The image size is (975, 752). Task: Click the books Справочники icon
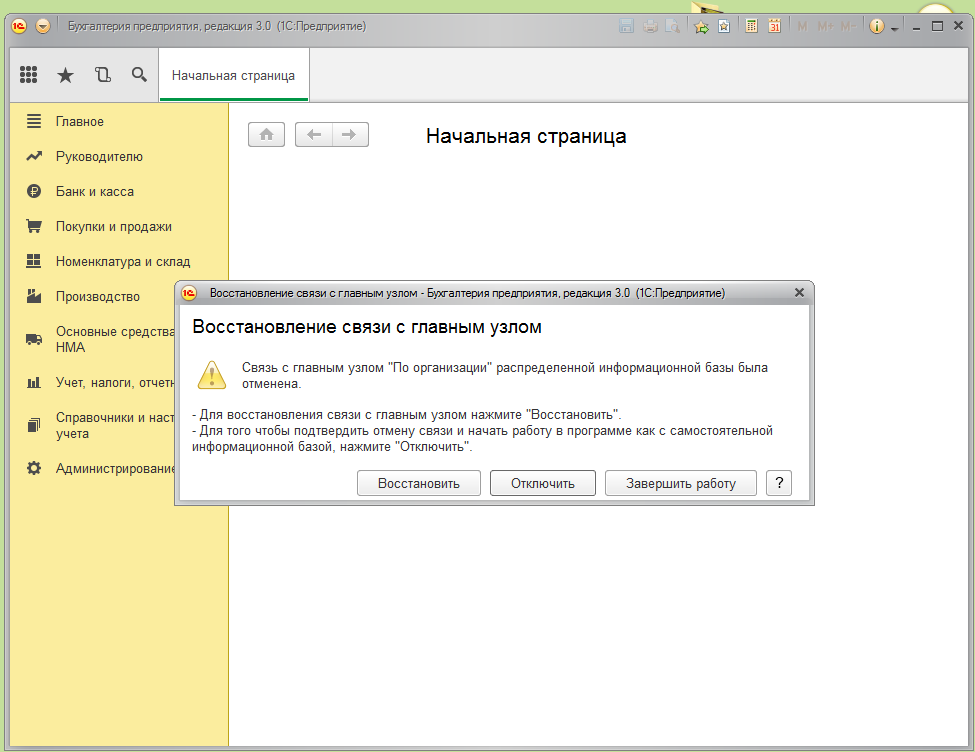(34, 425)
